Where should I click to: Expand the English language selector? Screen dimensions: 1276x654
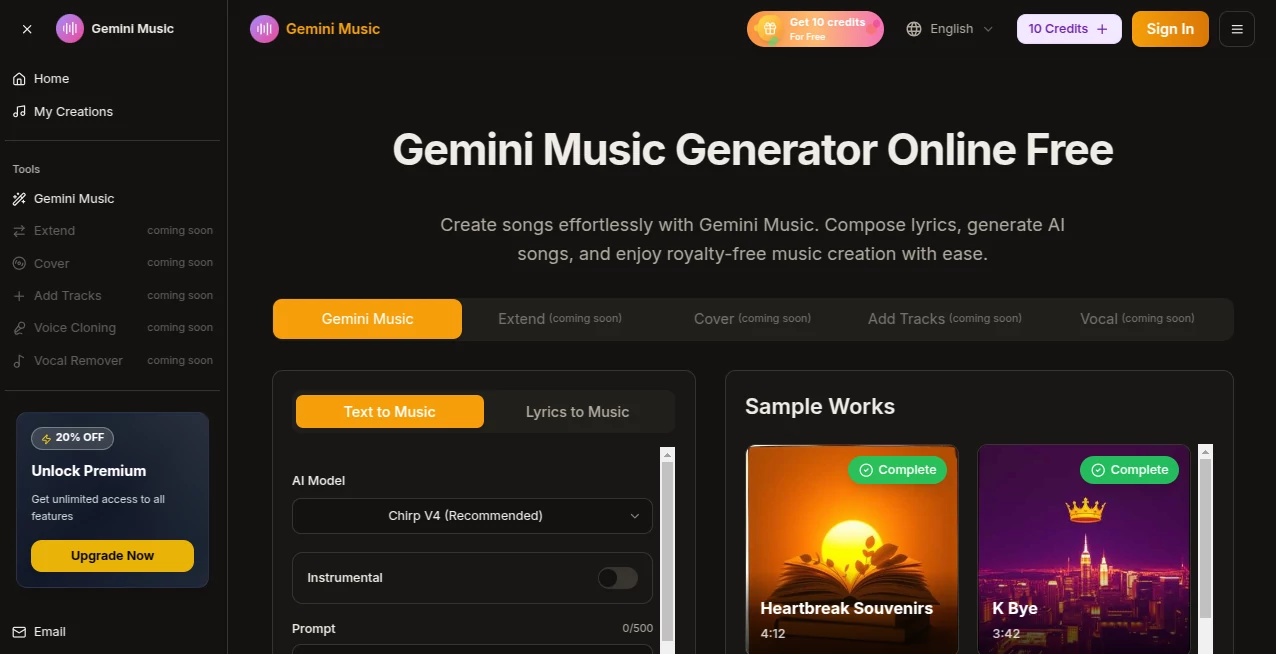(948, 29)
